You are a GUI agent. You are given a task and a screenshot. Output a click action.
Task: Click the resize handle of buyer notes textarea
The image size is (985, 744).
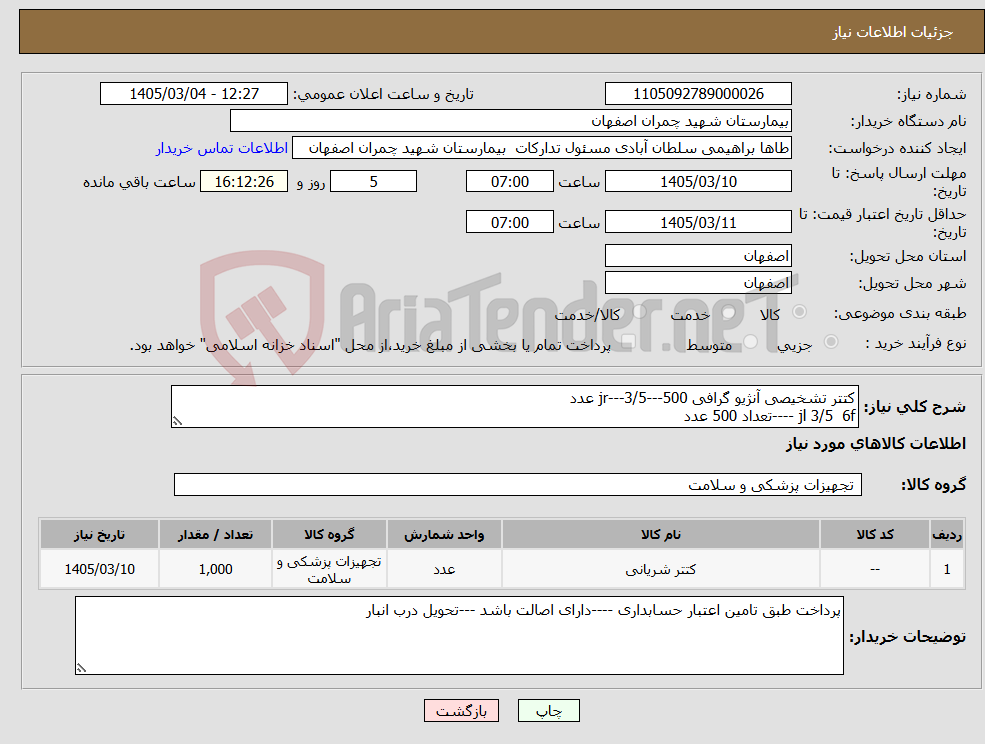81,669
